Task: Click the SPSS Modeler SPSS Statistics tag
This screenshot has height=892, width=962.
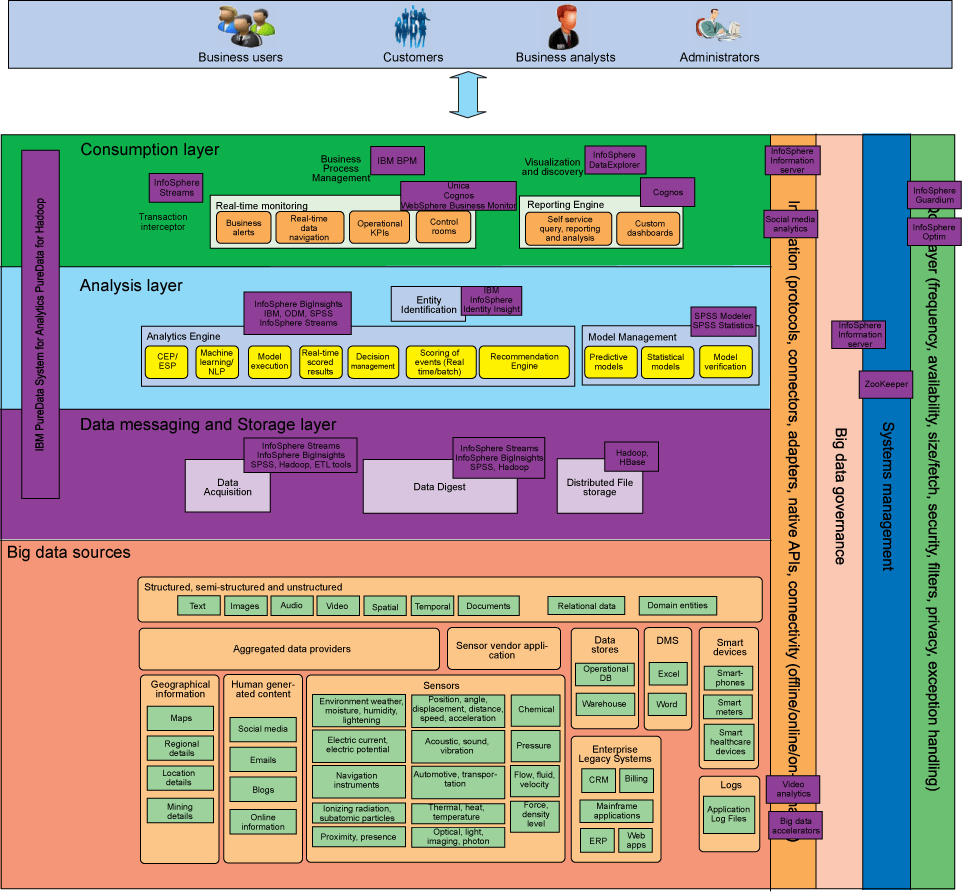Action: [x=723, y=321]
